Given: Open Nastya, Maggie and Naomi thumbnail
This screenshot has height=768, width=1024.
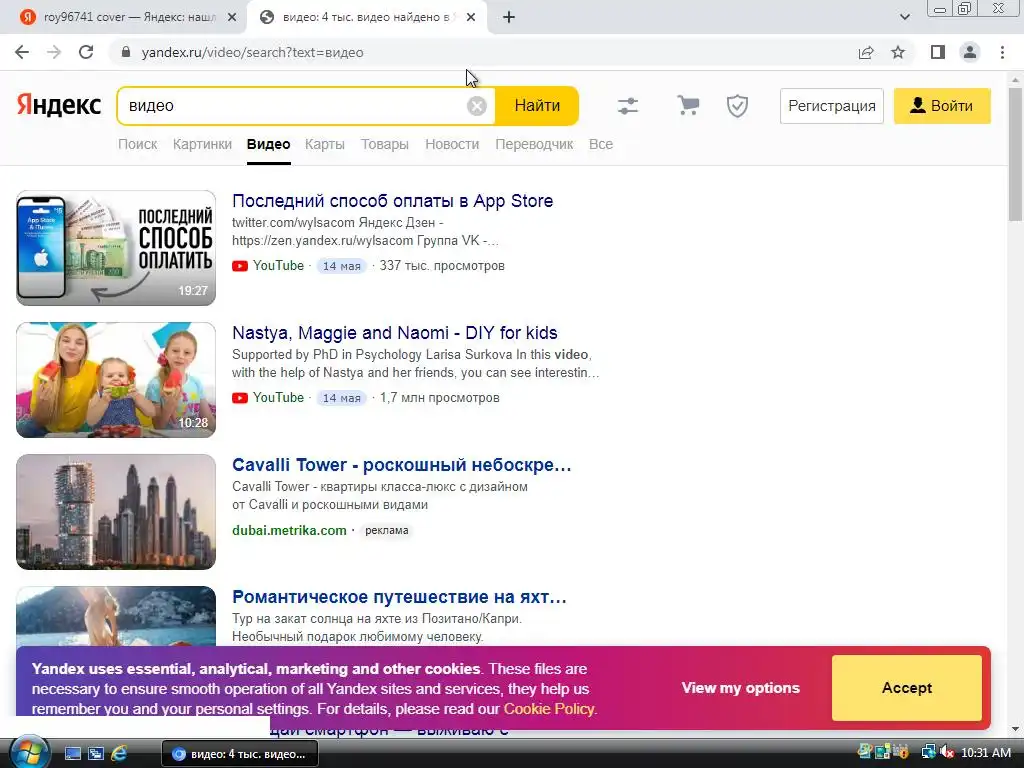Looking at the screenshot, I should coord(116,379).
